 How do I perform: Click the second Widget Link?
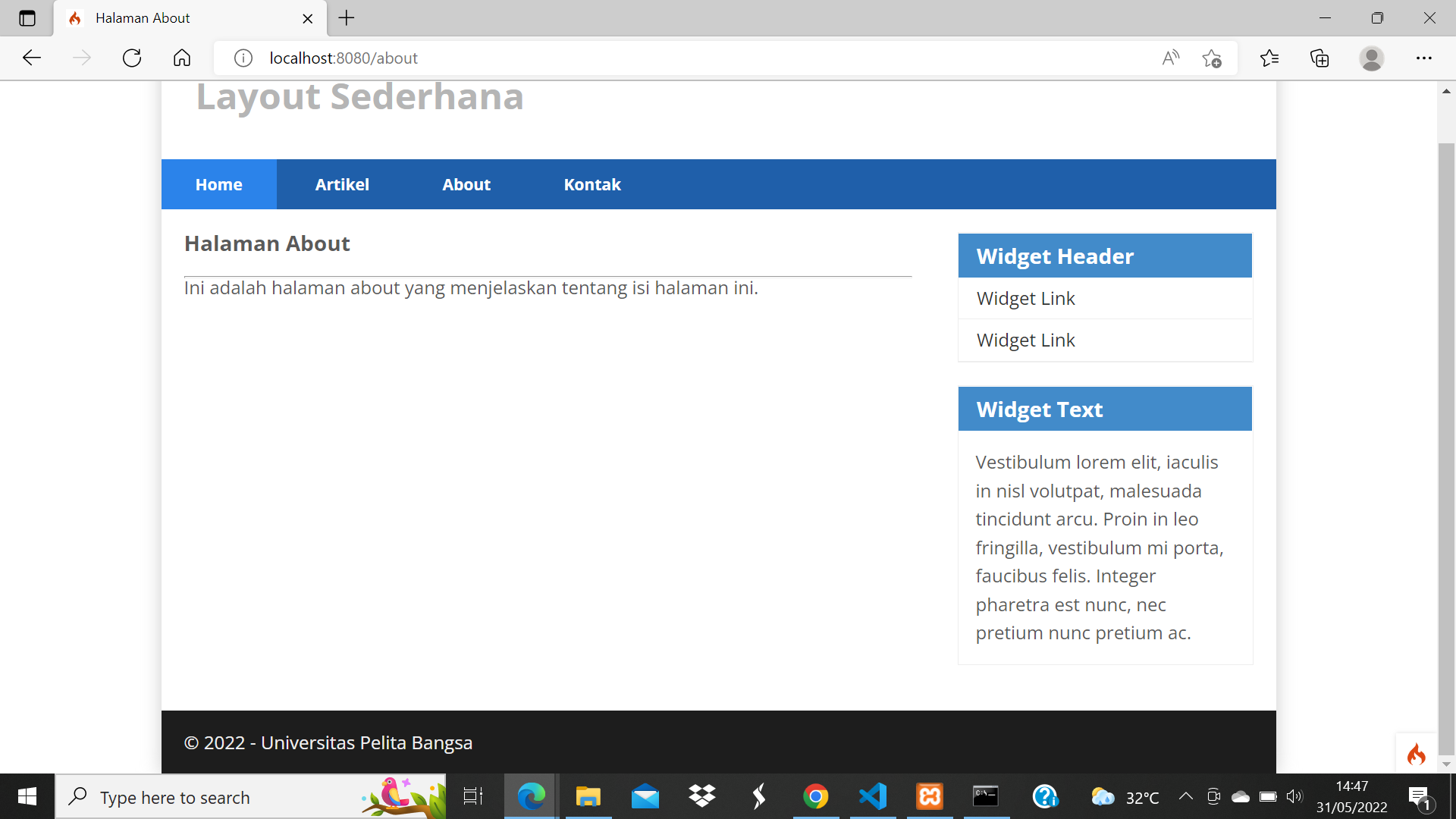tap(1025, 340)
